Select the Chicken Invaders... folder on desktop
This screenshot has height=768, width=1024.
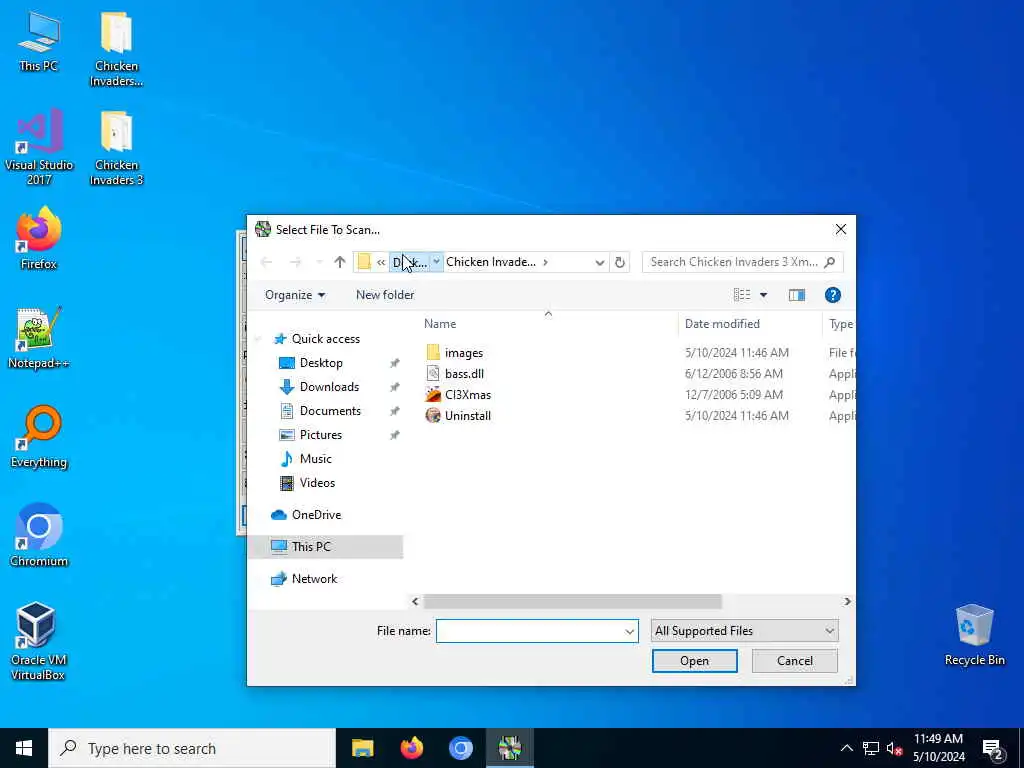[x=116, y=49]
